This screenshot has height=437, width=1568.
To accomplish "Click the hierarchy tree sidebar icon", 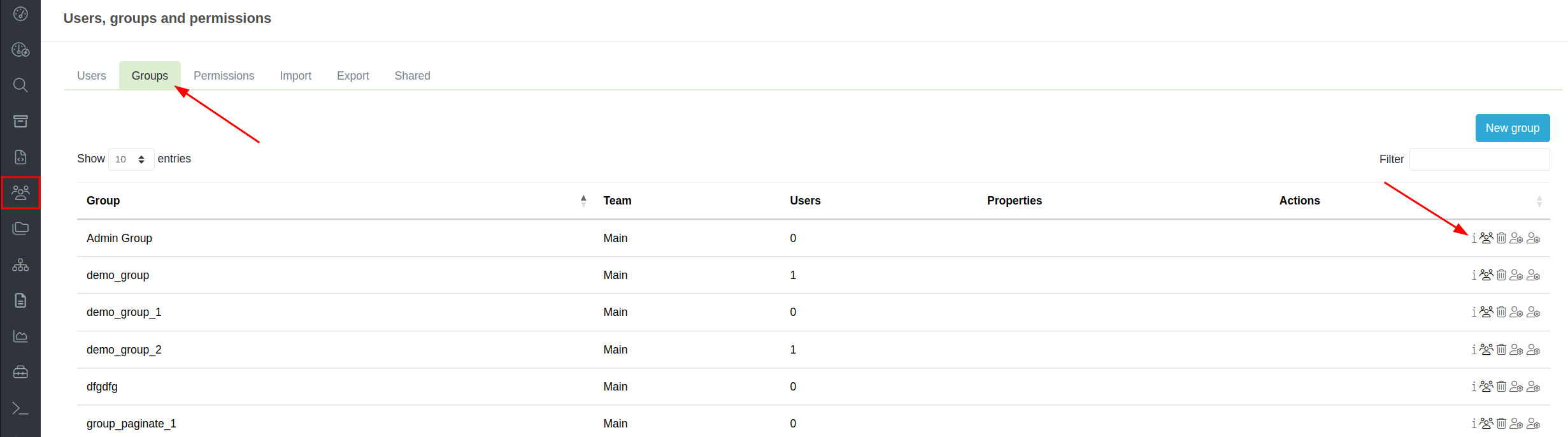I will (x=20, y=265).
